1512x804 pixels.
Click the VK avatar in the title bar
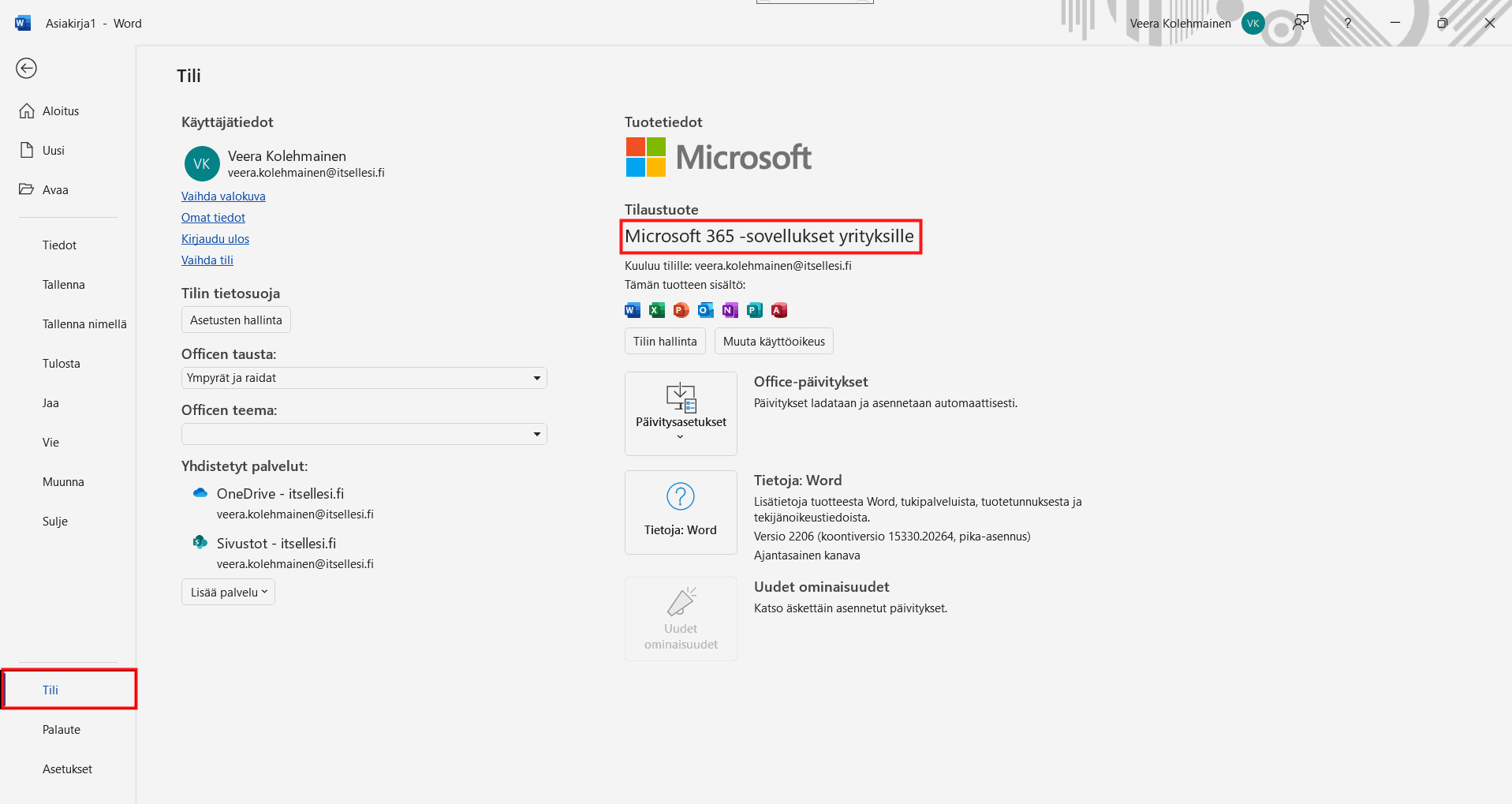(x=1253, y=24)
